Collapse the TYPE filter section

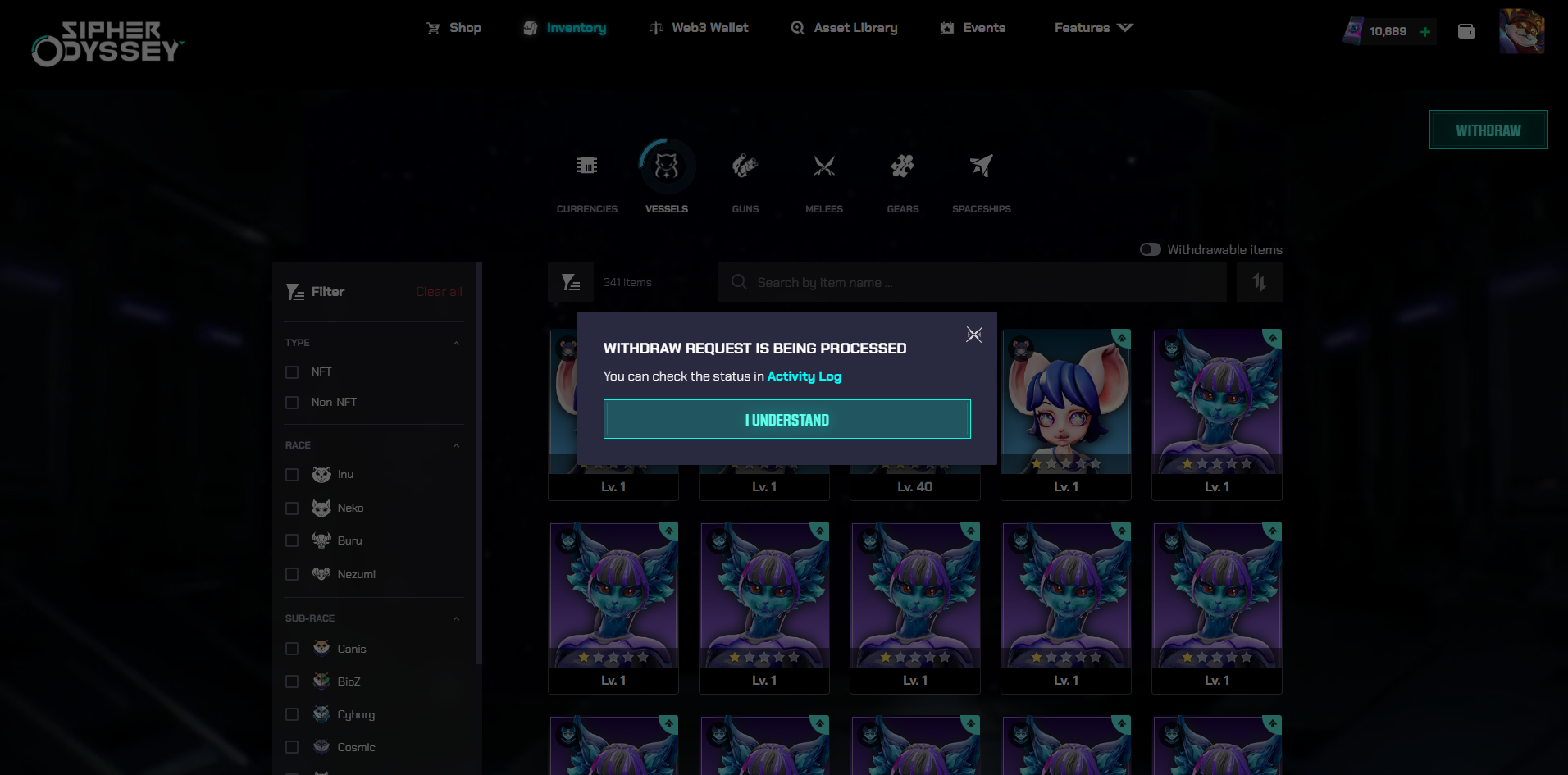point(457,343)
